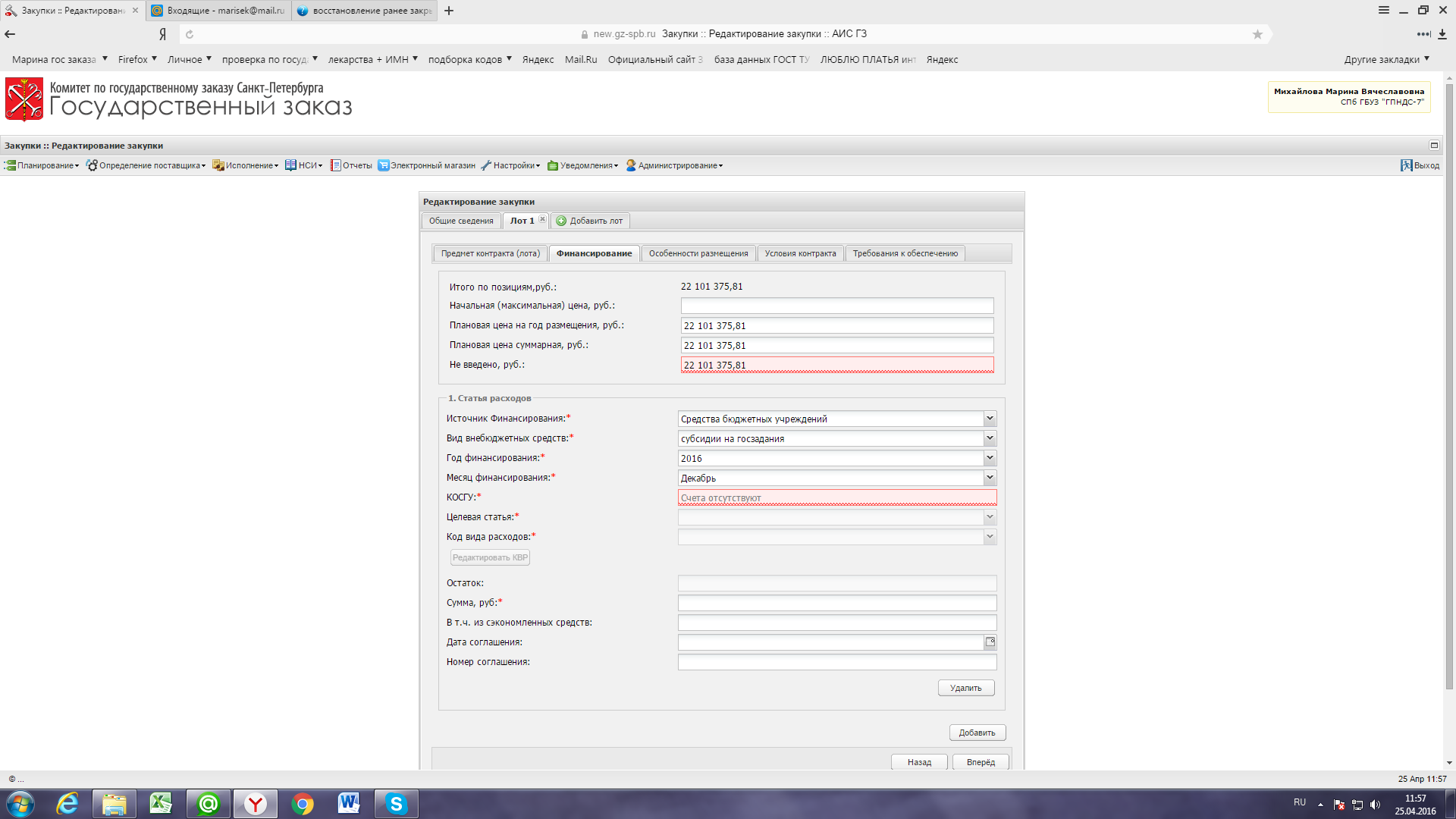1456x819 pixels.
Task: Click the browser reload icon
Action: [x=190, y=34]
